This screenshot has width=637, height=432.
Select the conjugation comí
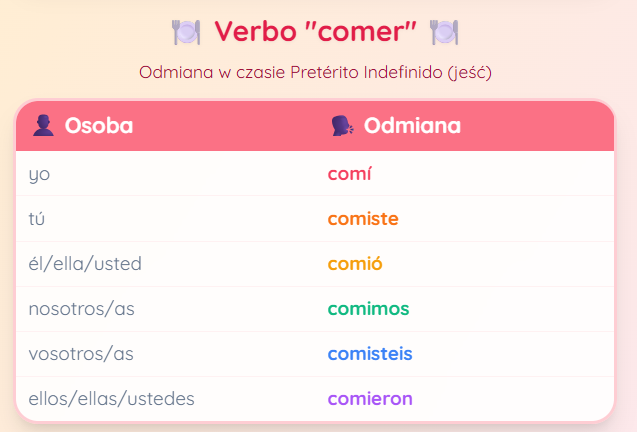pos(349,174)
